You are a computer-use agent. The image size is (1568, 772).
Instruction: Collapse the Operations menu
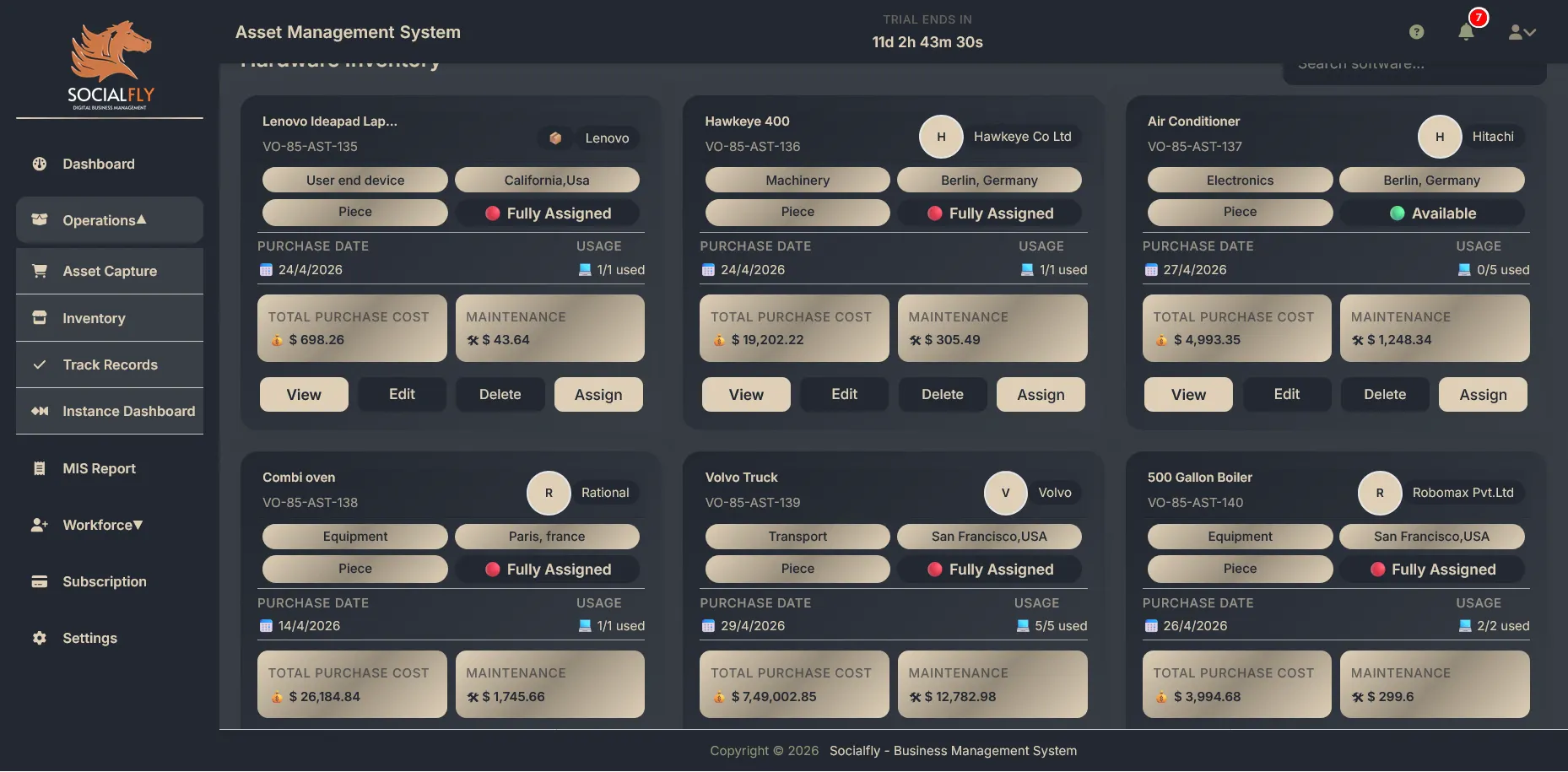click(x=110, y=220)
